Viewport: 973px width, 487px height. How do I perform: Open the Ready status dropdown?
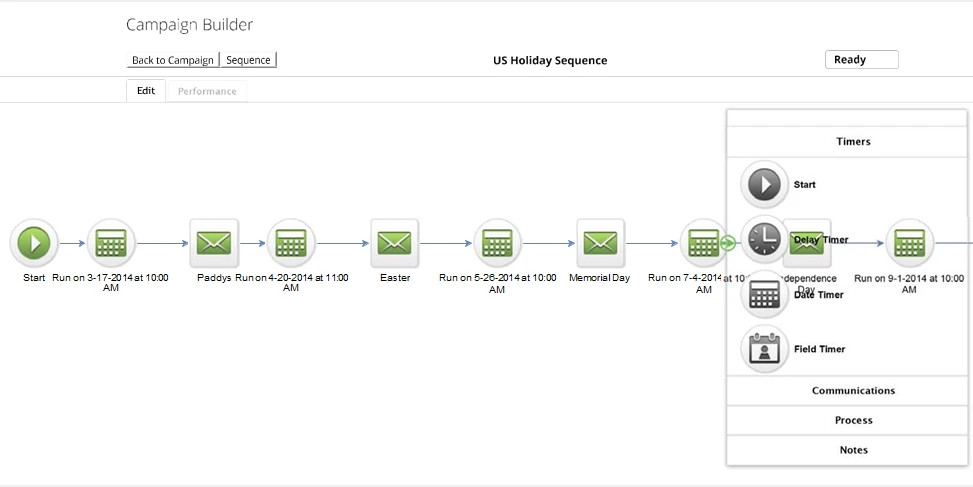tap(861, 60)
